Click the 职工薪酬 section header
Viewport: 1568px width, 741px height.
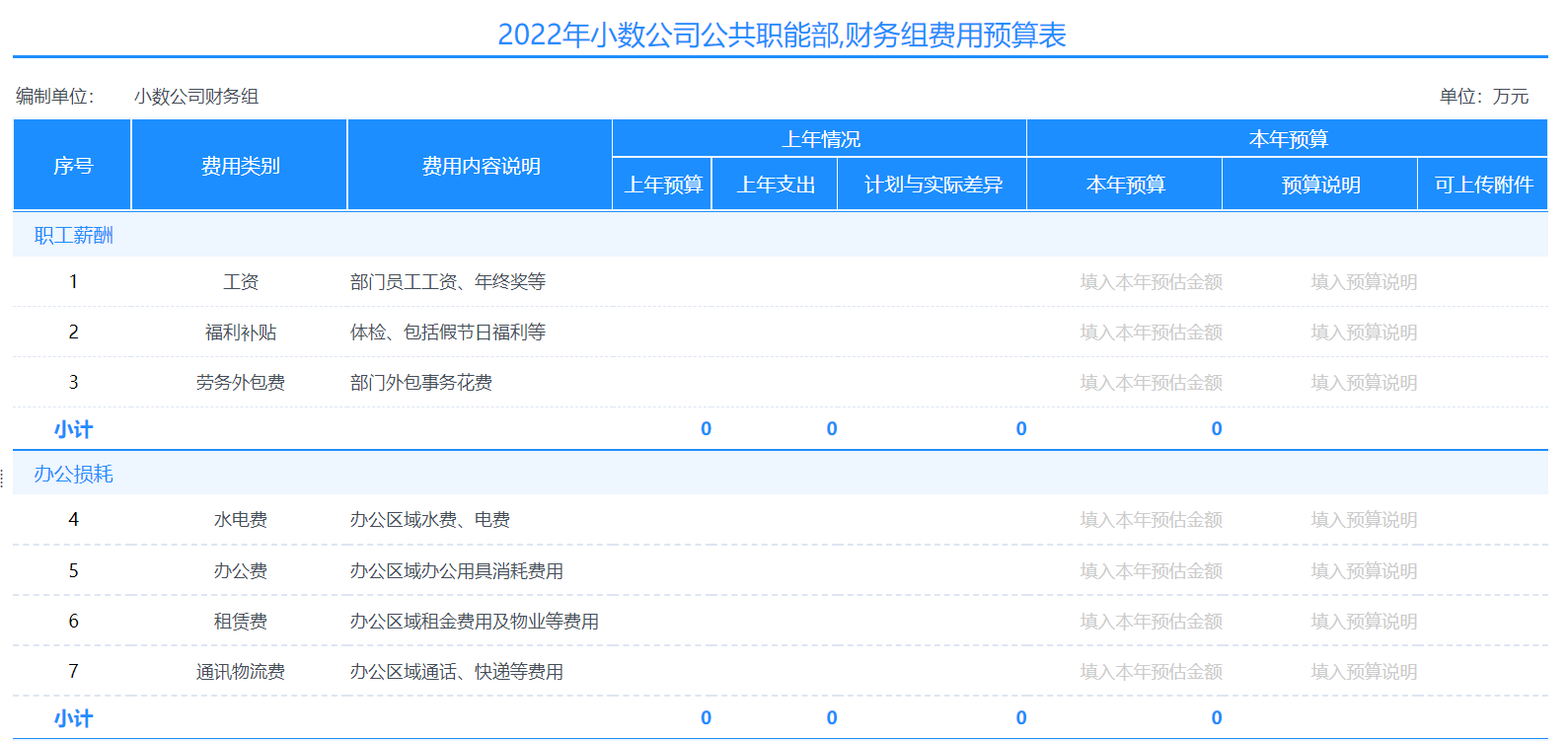point(74,236)
